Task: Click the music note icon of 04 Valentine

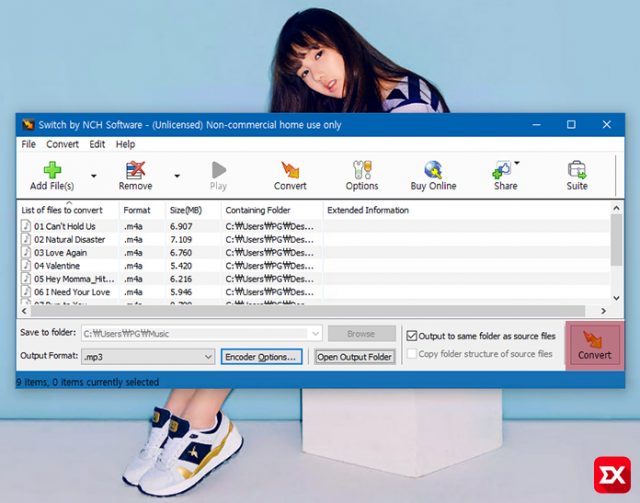Action: pos(26,265)
